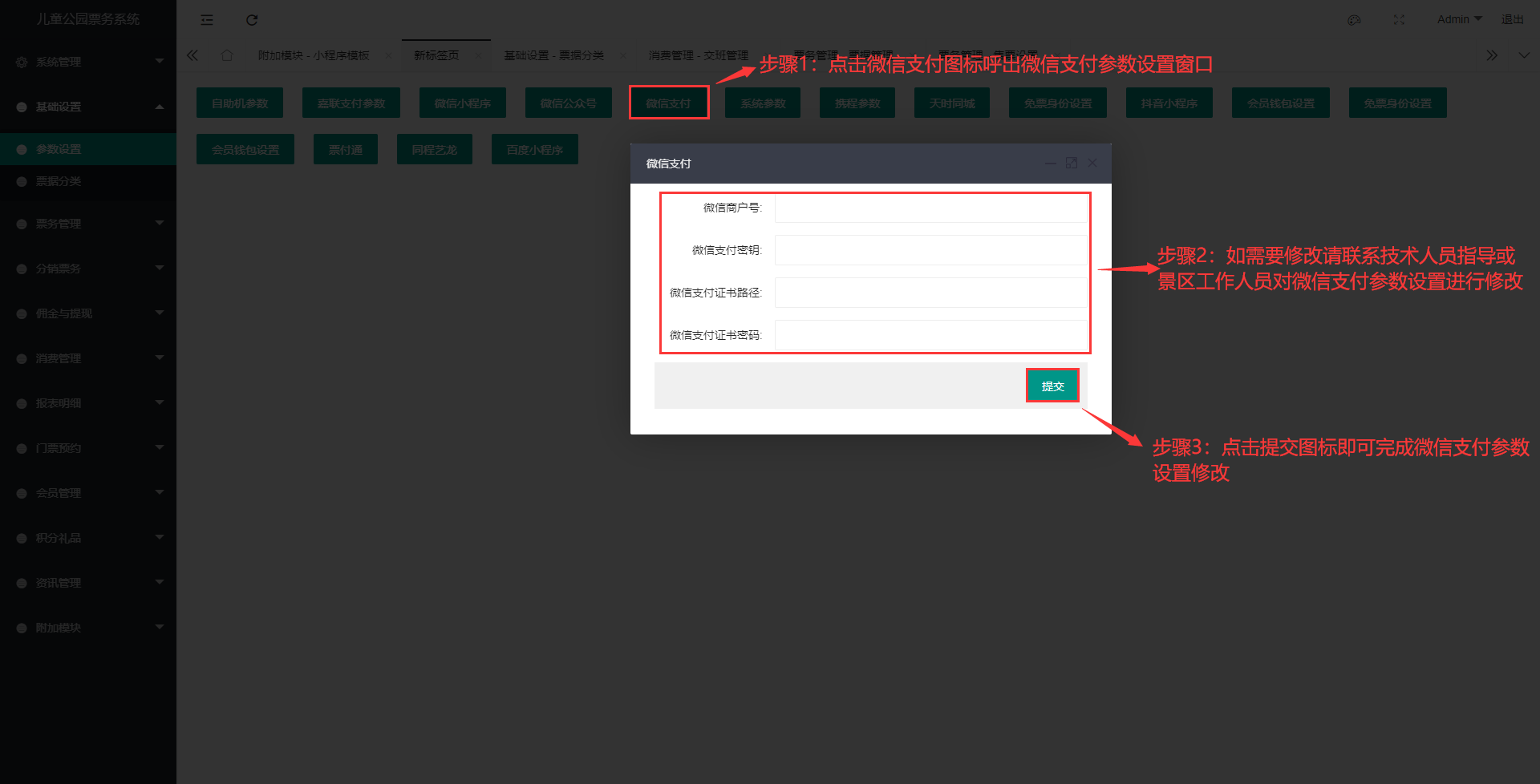Image resolution: width=1540 pixels, height=784 pixels.
Task: Switch to the 新标签页 tab
Action: tap(436, 55)
